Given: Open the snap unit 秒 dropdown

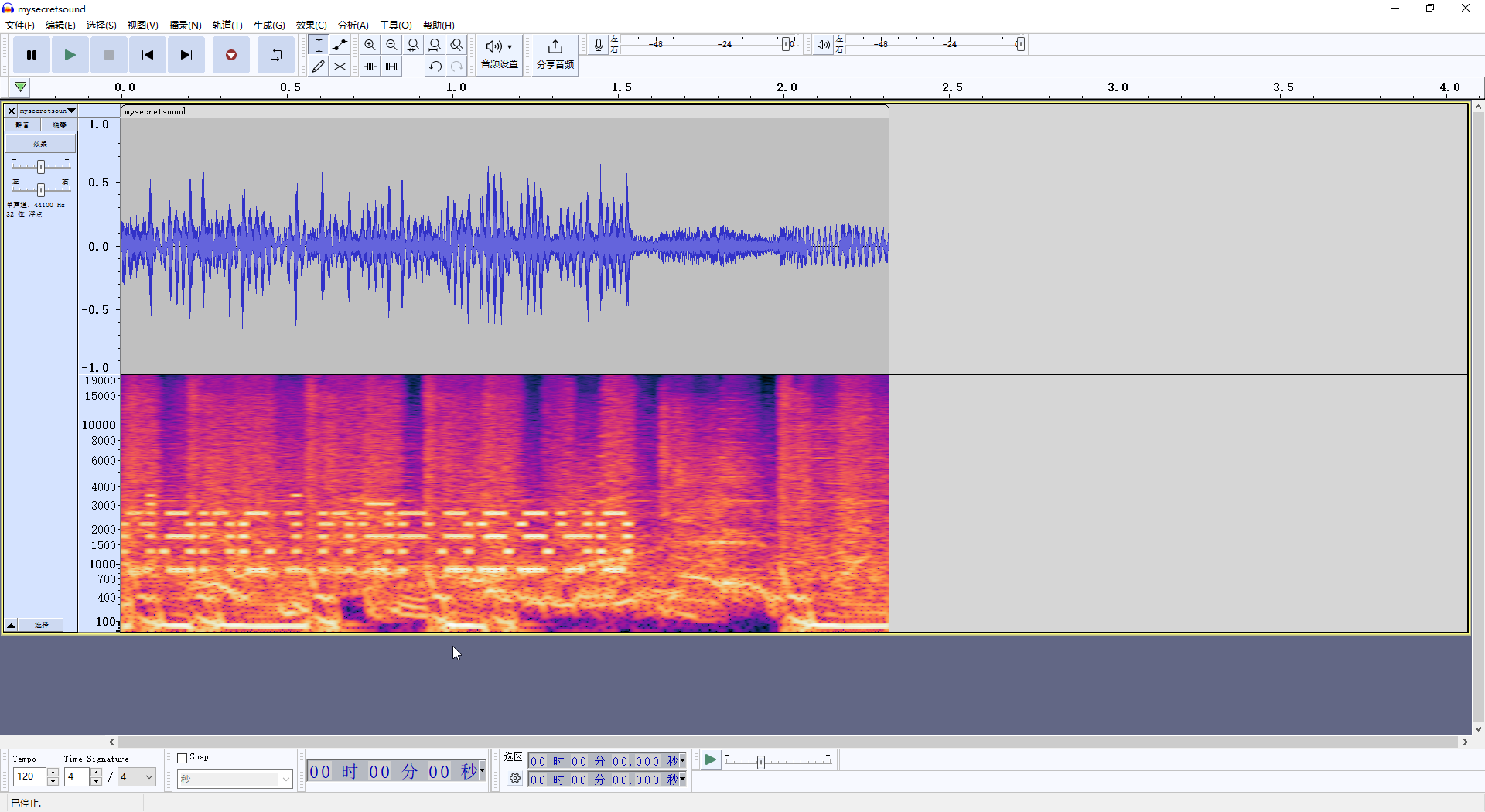Looking at the screenshot, I should click(234, 779).
